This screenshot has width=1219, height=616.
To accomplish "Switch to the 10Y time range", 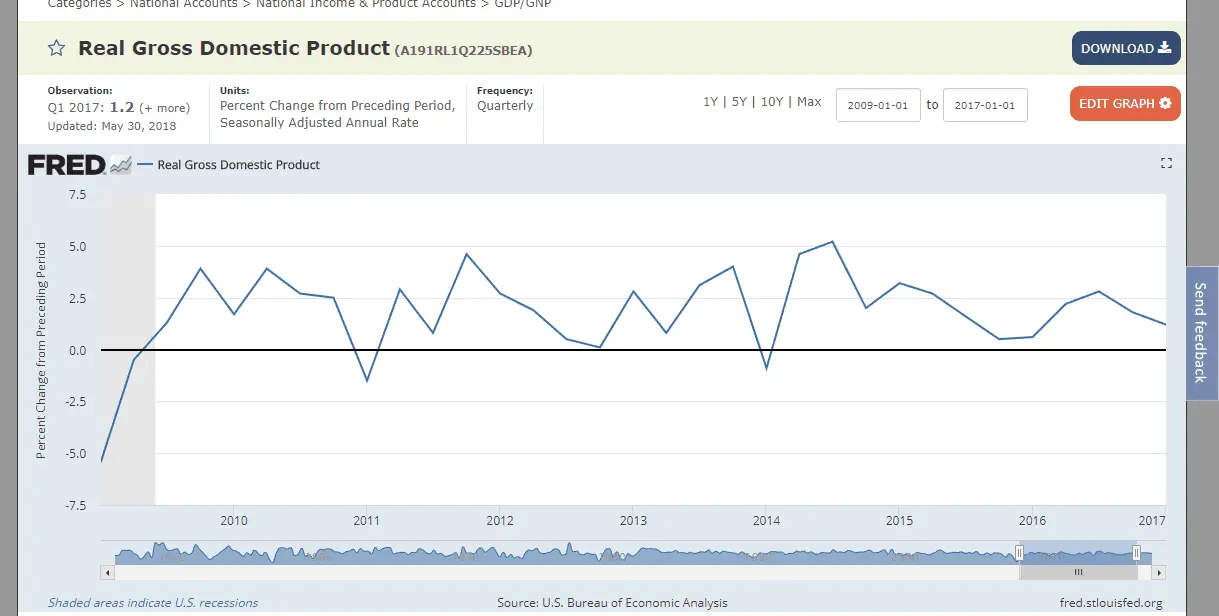I will click(x=771, y=102).
